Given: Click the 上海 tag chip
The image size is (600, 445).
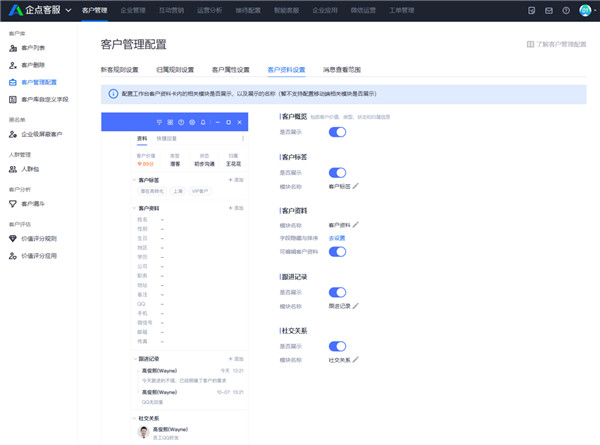Looking at the screenshot, I should coord(178,191).
